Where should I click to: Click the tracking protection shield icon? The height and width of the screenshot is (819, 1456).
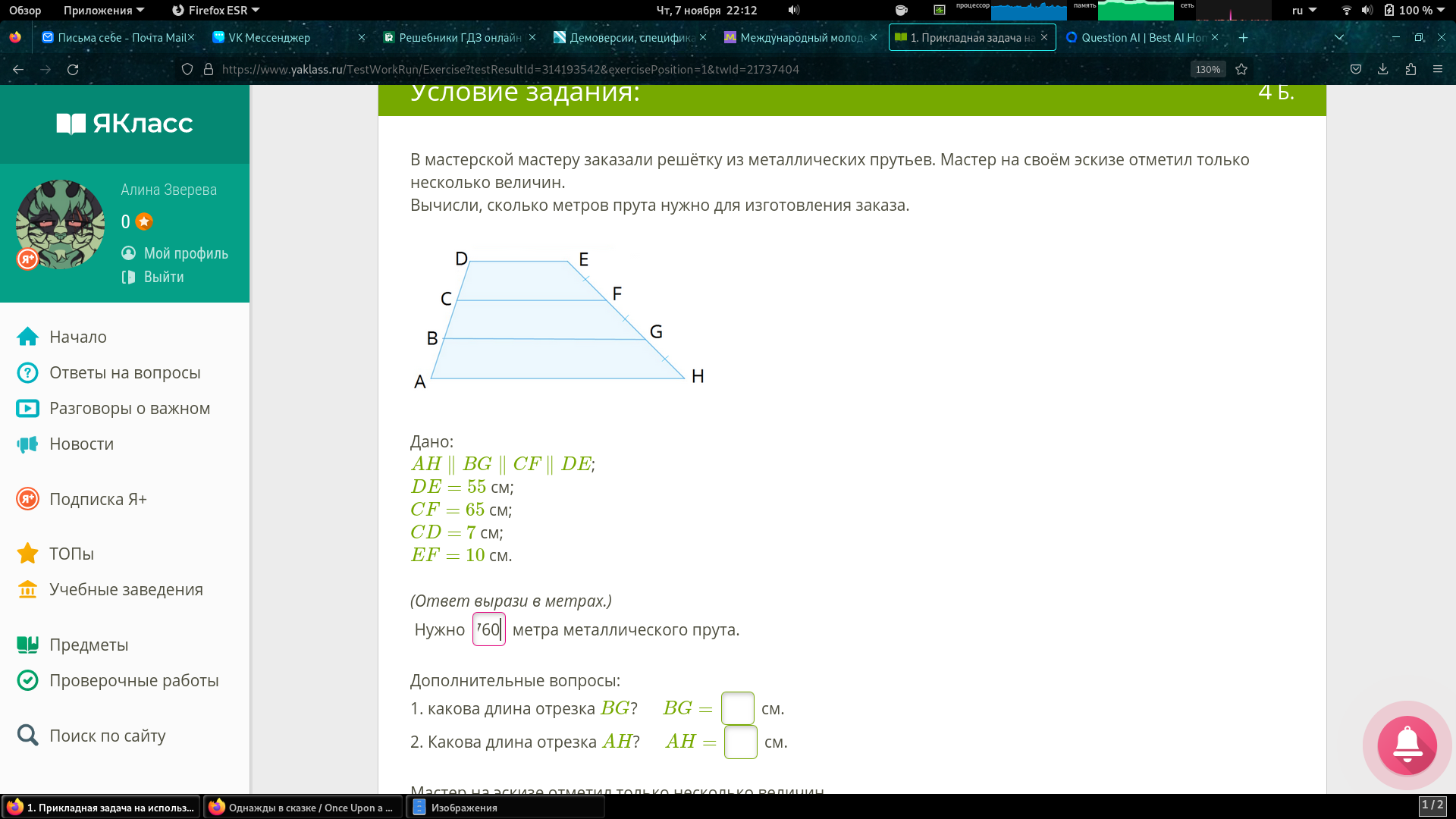tap(187, 69)
